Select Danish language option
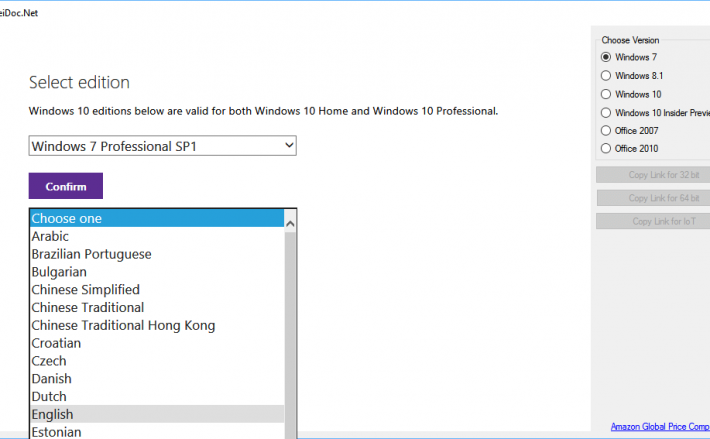The image size is (710, 439). [157, 378]
